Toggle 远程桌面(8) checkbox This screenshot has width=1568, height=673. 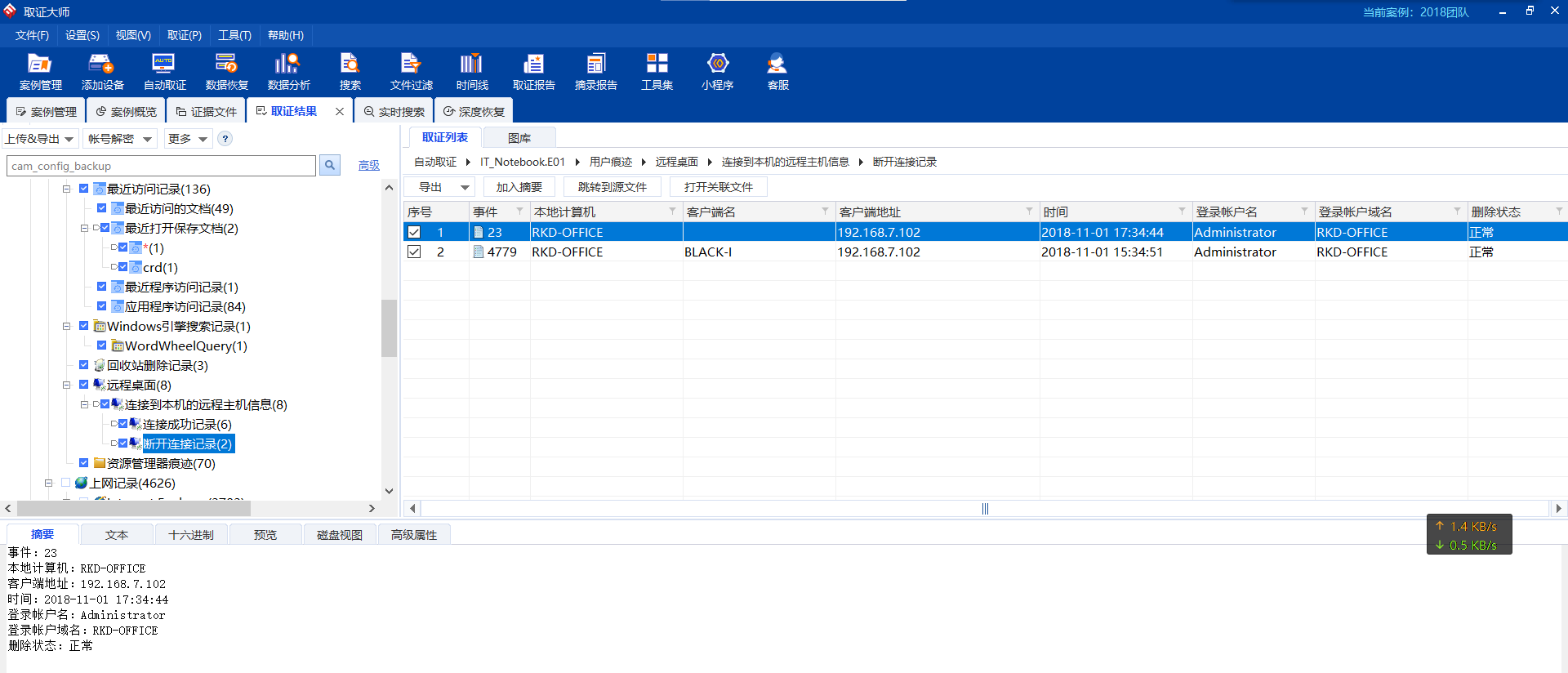[x=83, y=385]
